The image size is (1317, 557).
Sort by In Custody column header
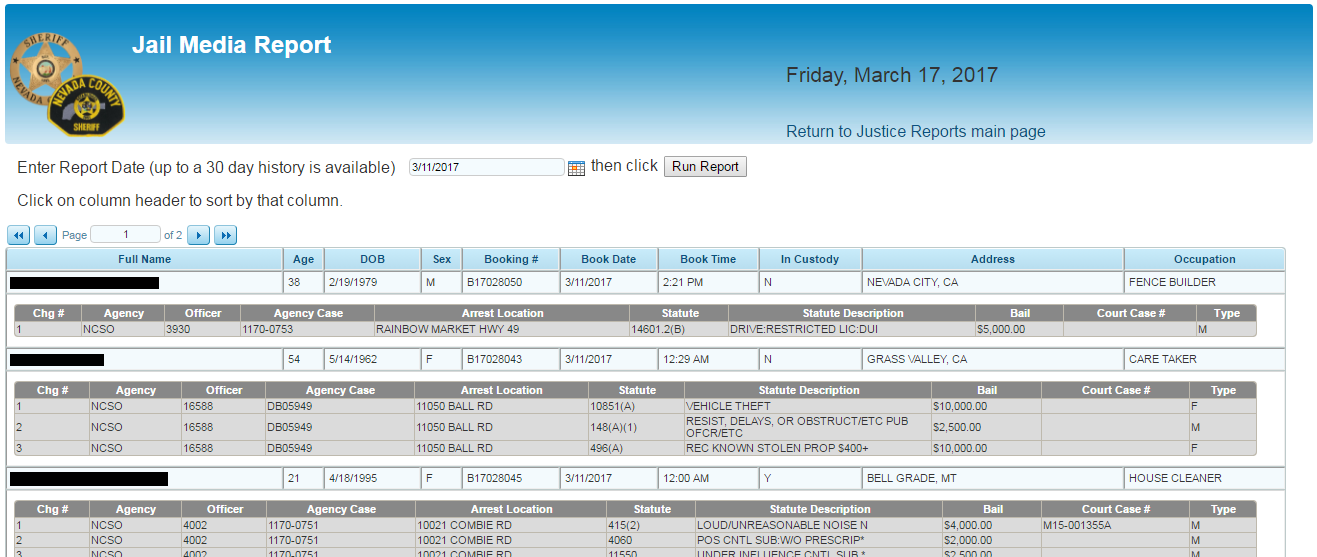pos(809,259)
